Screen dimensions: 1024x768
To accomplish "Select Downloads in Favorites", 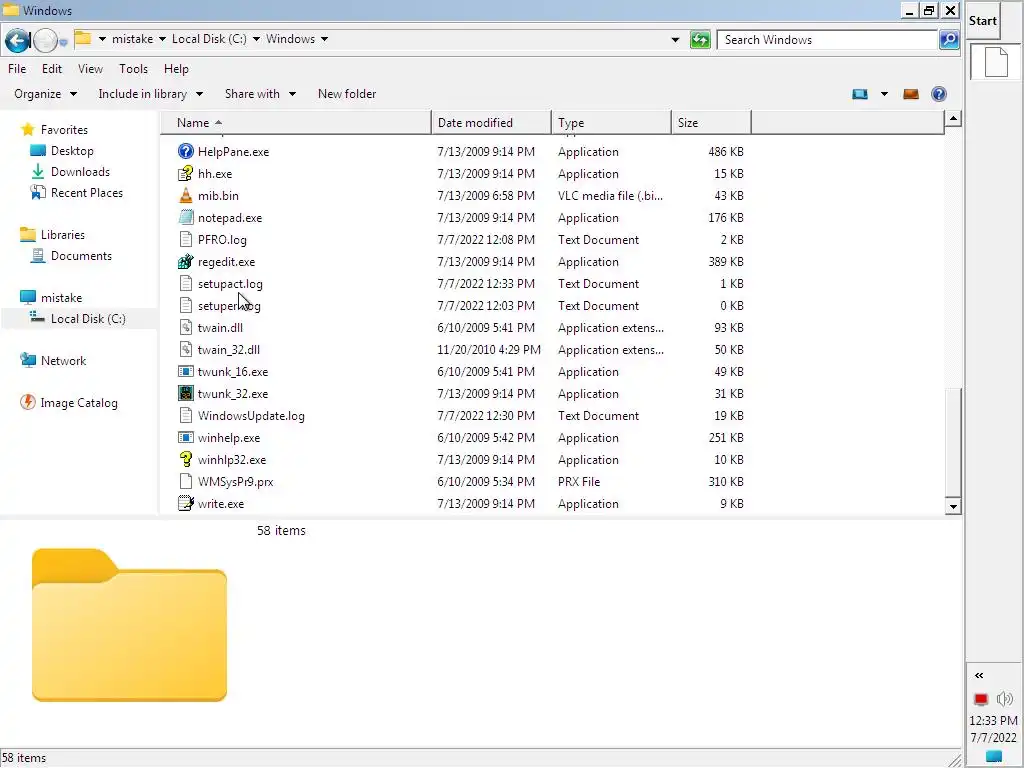I will tap(80, 172).
